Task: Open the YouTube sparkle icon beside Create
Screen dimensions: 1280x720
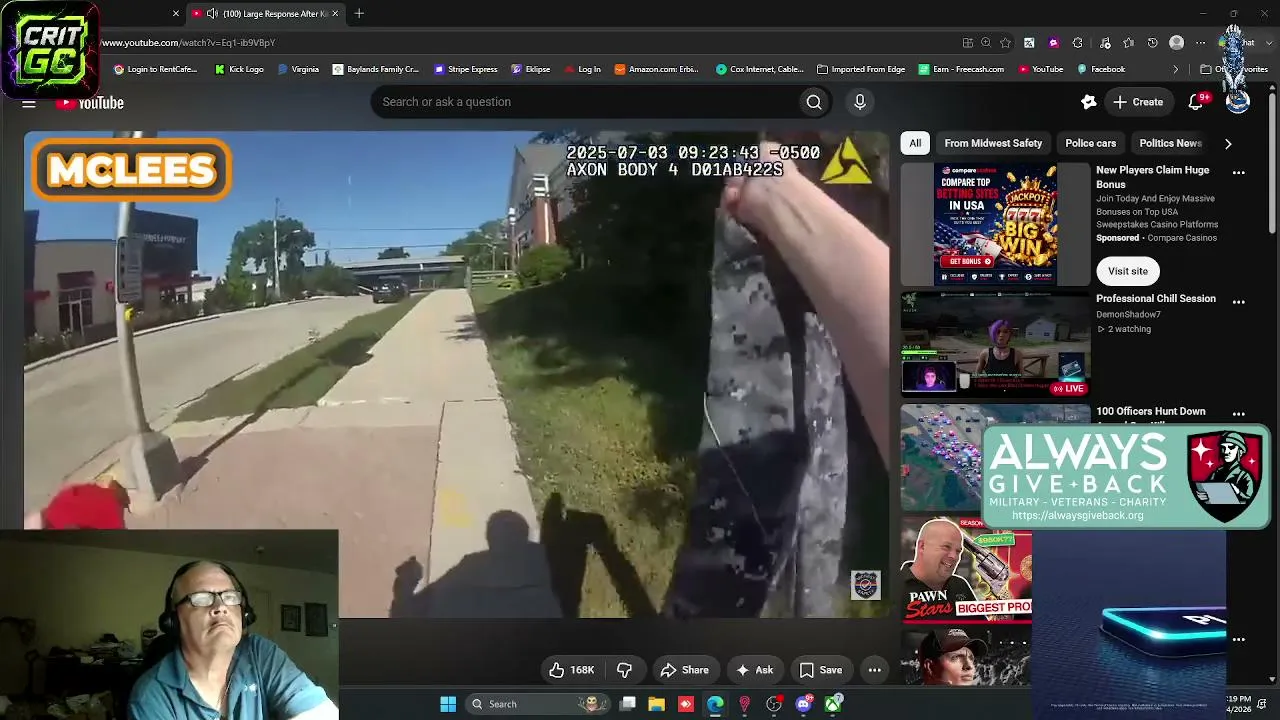Action: [1089, 102]
